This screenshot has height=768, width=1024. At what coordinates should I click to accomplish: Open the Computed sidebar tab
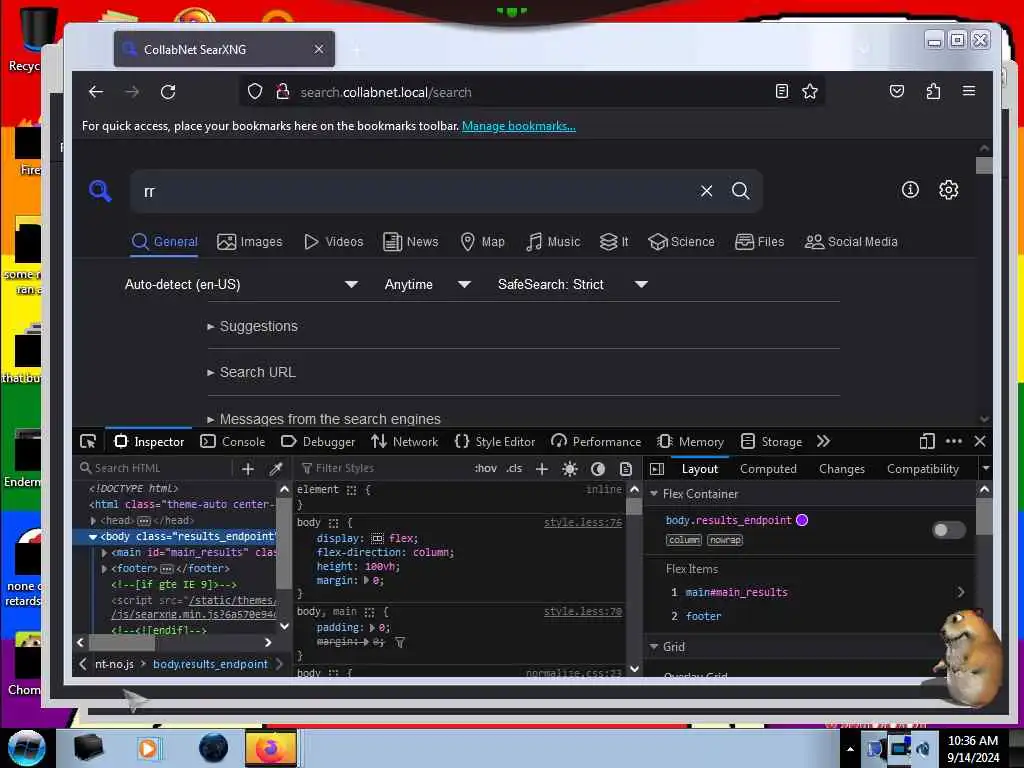coord(768,469)
